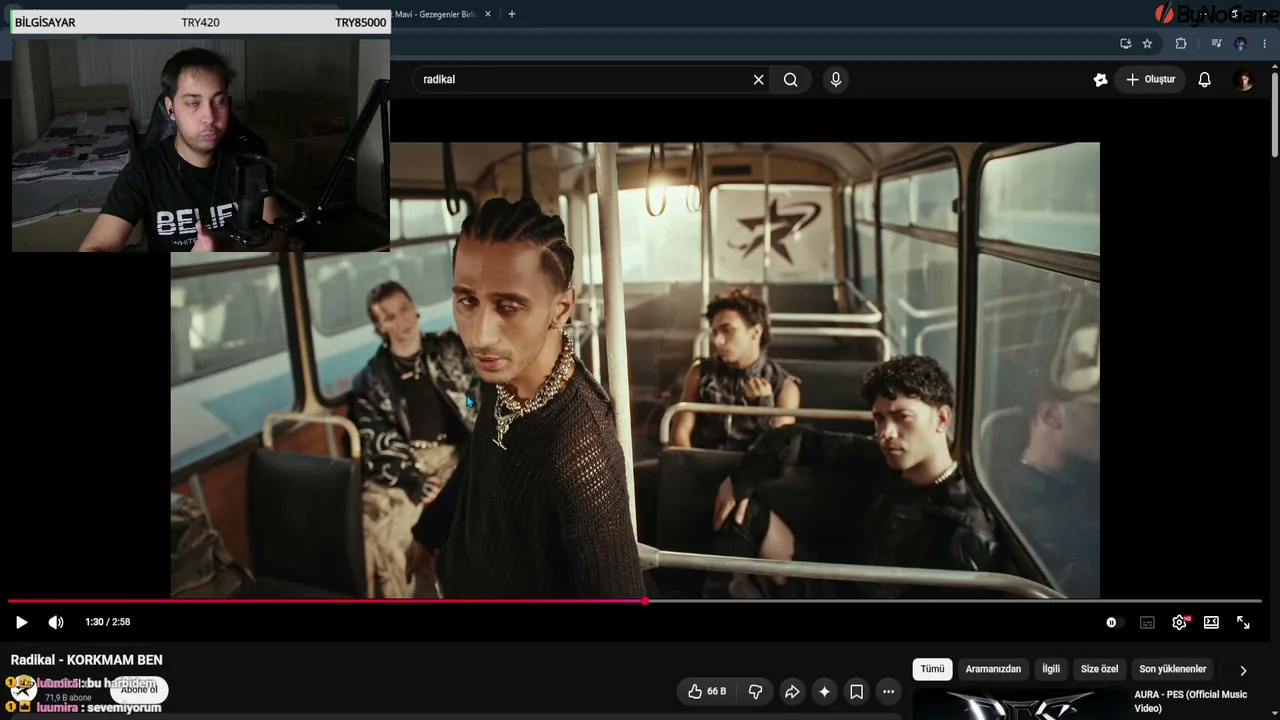The height and width of the screenshot is (720, 1280).
Task: Click the install/cast icon in address bar
Action: click(x=1125, y=44)
